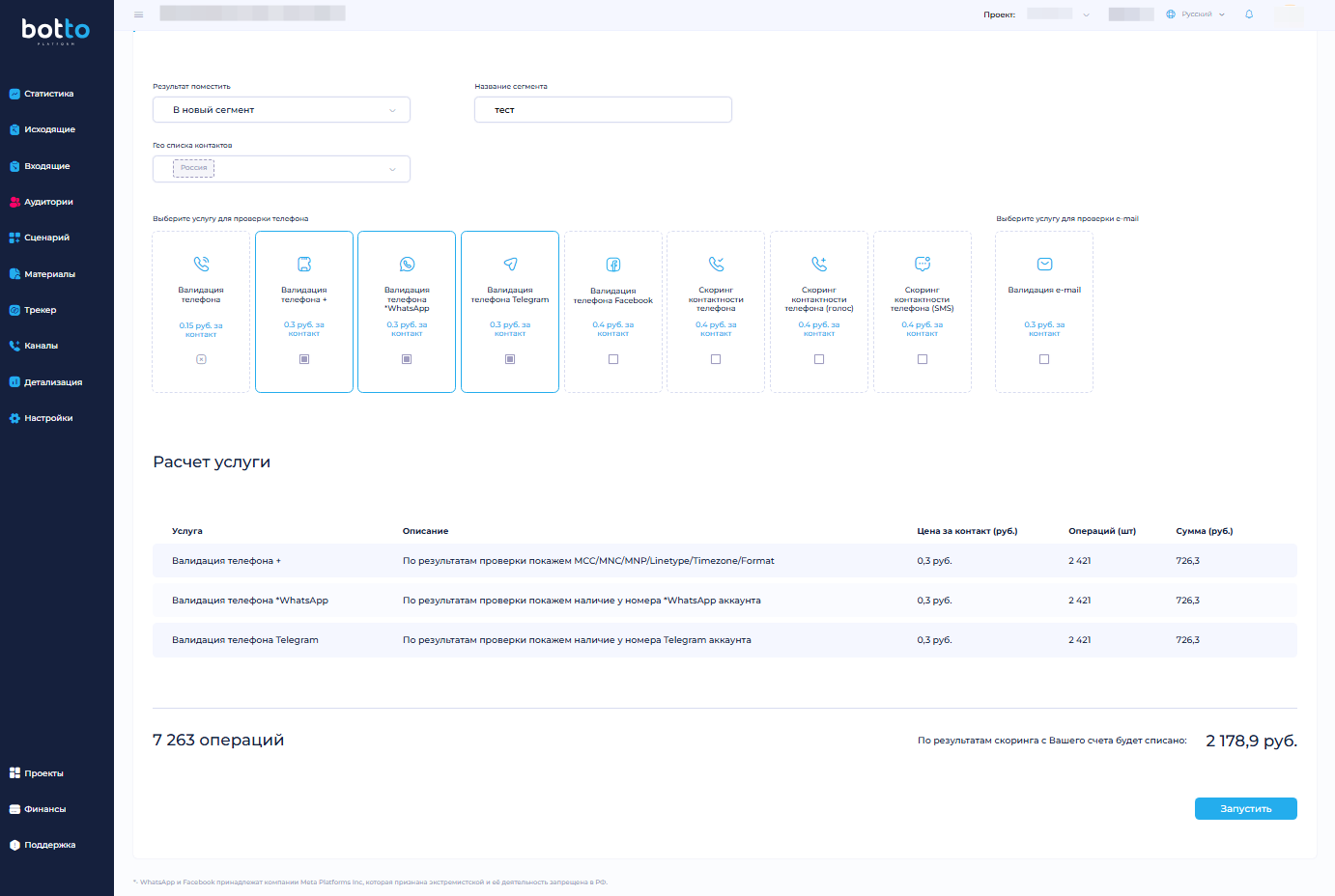
Task: Uncheck the Telegram phone validation checkbox
Action: pyautogui.click(x=510, y=359)
